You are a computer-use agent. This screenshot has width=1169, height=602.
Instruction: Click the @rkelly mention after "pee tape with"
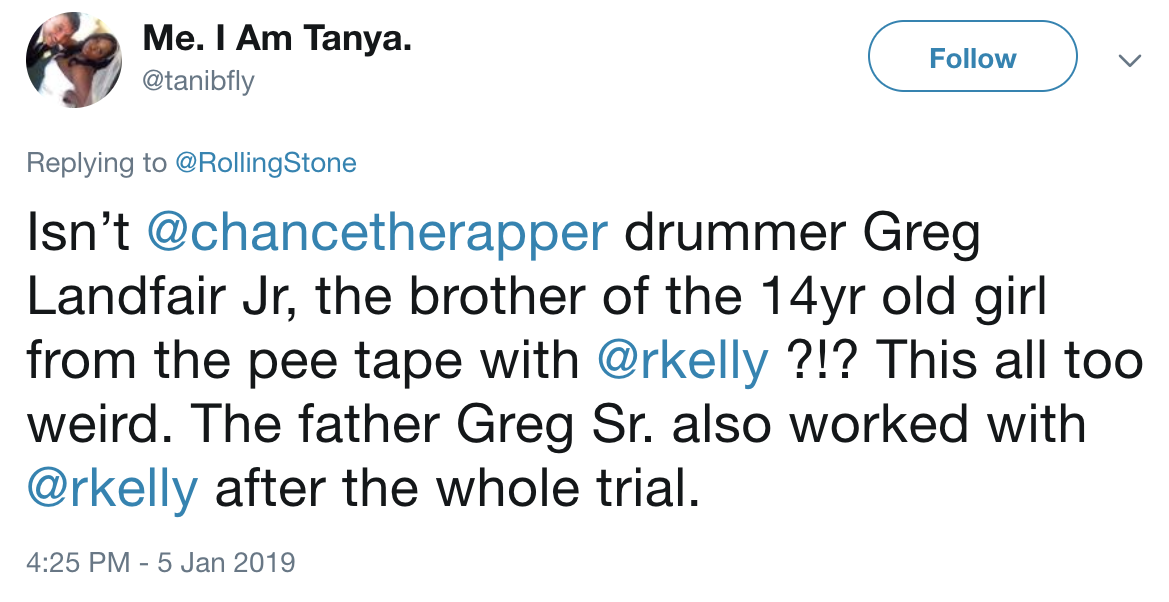683,361
